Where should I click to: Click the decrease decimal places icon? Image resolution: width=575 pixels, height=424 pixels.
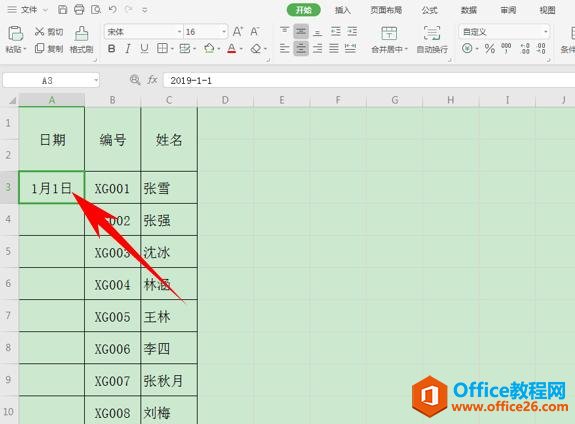[x=541, y=48]
